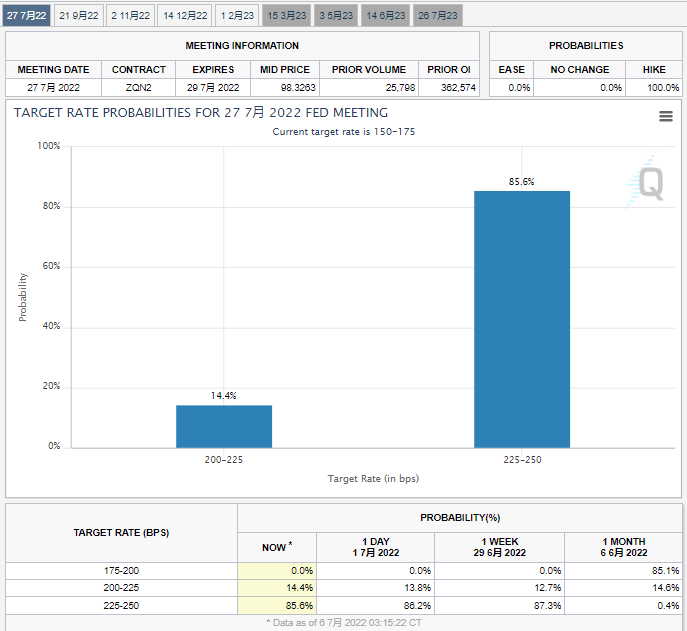
Task: Click the 225-250 bar showing 85.6%
Action: tap(521, 319)
